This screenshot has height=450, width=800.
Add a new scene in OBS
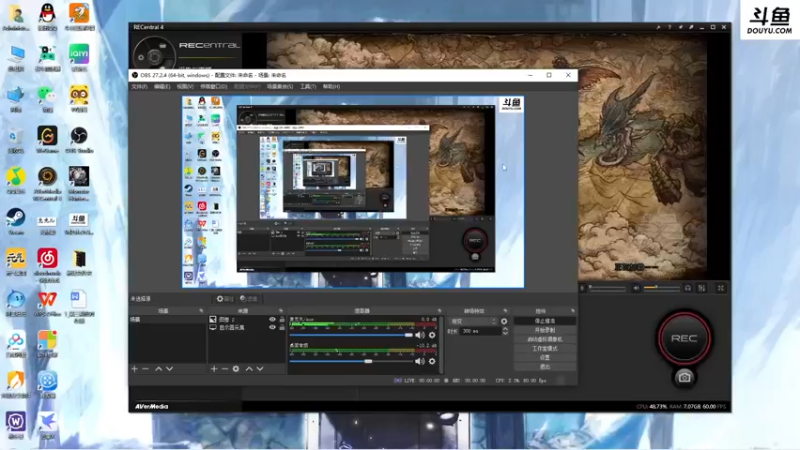click(x=135, y=368)
